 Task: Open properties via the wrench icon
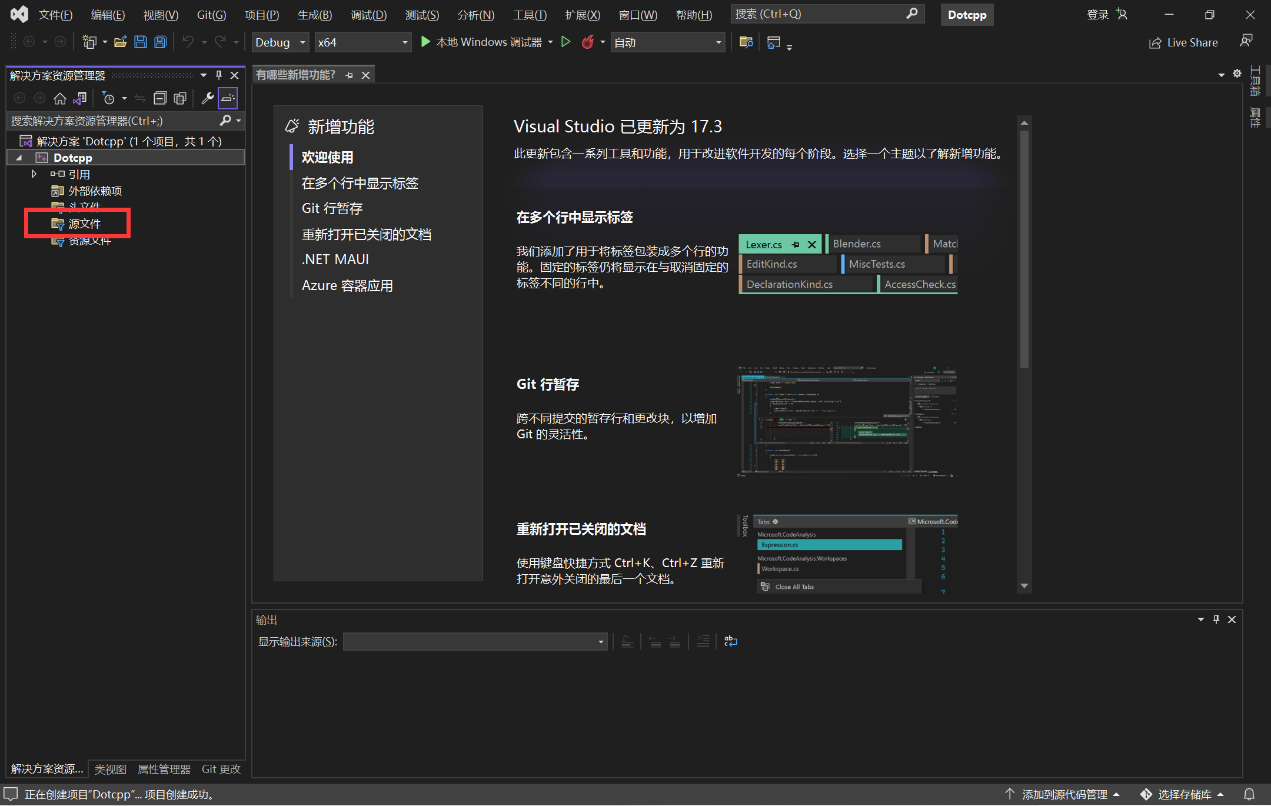coord(207,98)
